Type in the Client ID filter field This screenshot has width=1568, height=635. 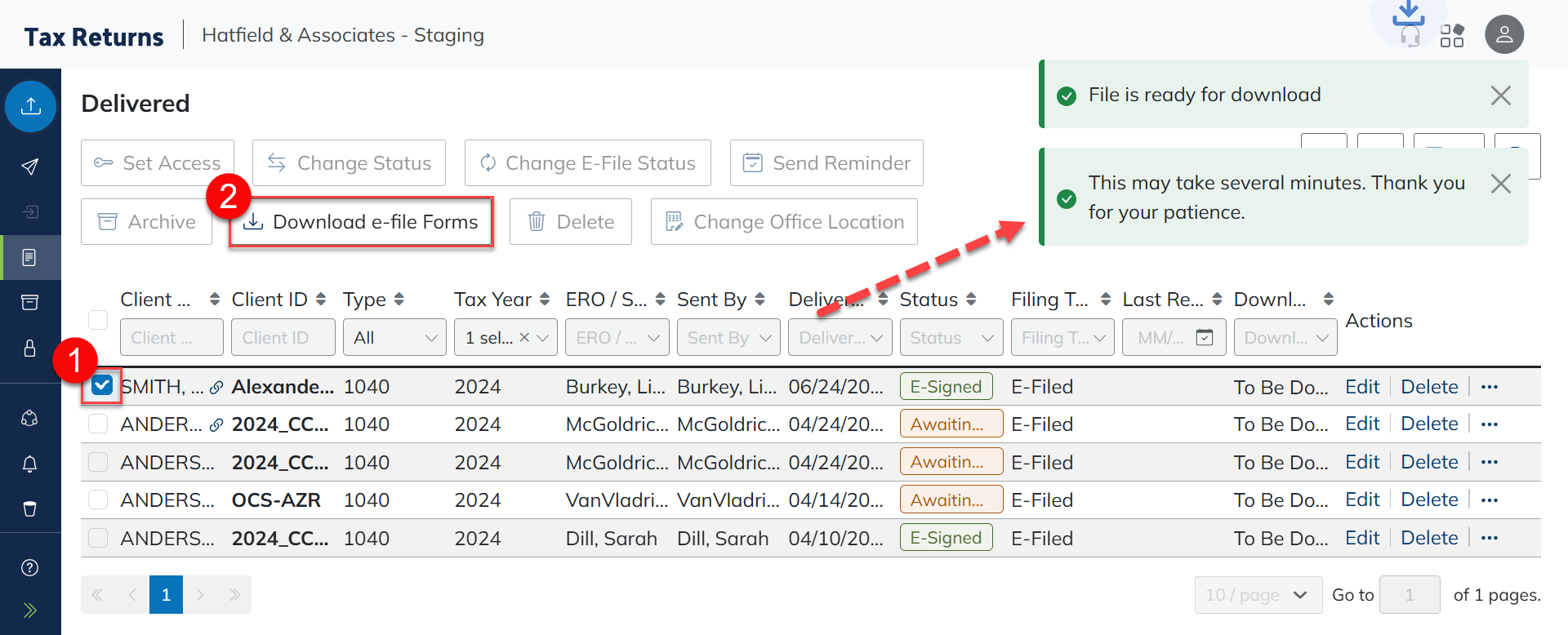point(283,338)
